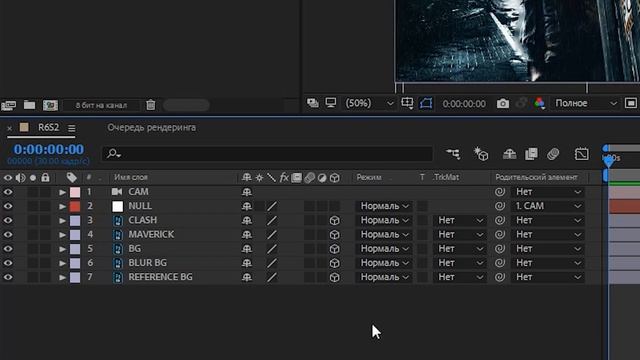
Task: Click the timeline current time 0:00:00:00
Action: coord(49,149)
